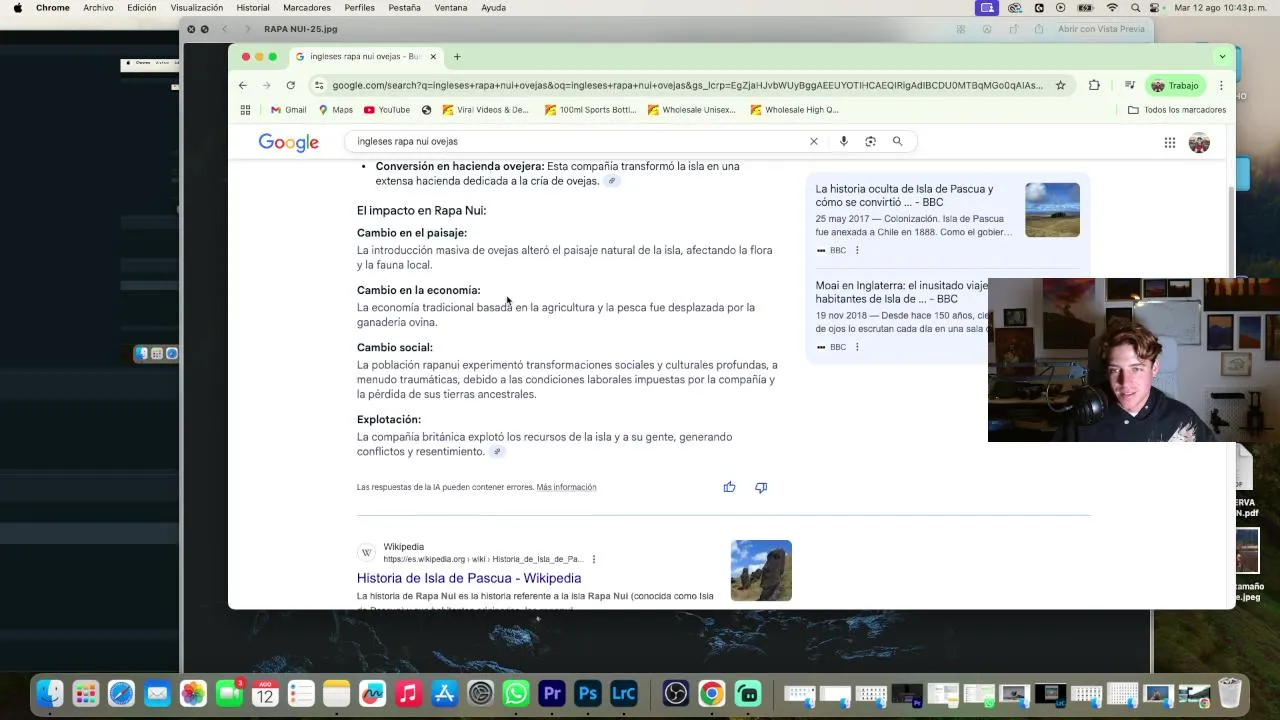The height and width of the screenshot is (720, 1280).
Task: Open BBC 'La historia oculta de Isla de Pascua'
Action: coord(905,195)
